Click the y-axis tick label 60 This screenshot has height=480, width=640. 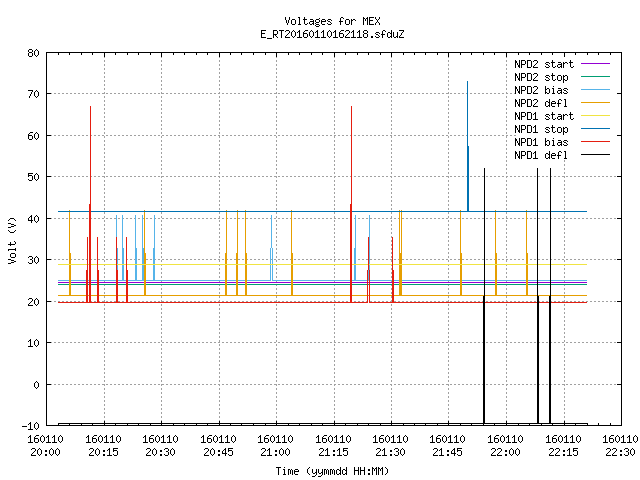tap(33, 136)
